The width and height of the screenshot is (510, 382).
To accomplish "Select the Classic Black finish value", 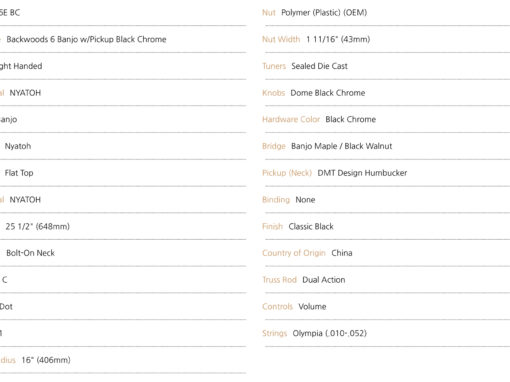I will click(x=311, y=226).
